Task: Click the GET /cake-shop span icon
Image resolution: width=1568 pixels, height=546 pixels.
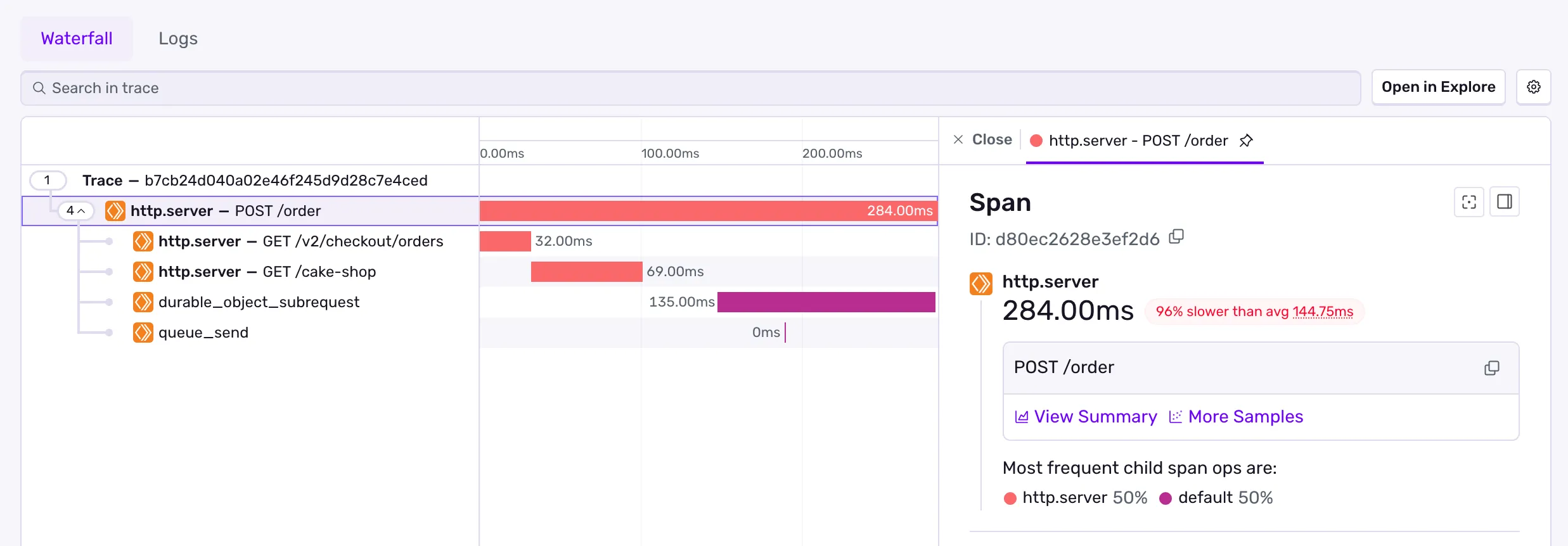Action: (143, 272)
